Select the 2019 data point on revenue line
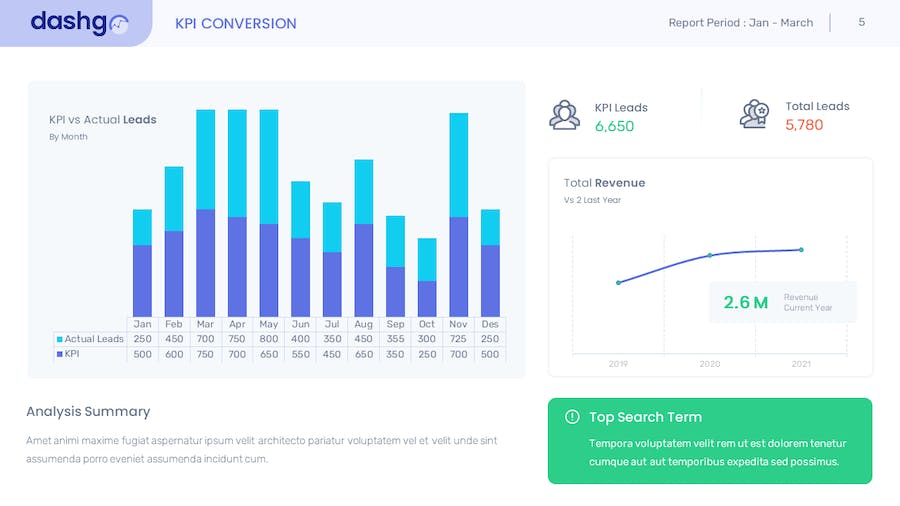 click(x=618, y=283)
